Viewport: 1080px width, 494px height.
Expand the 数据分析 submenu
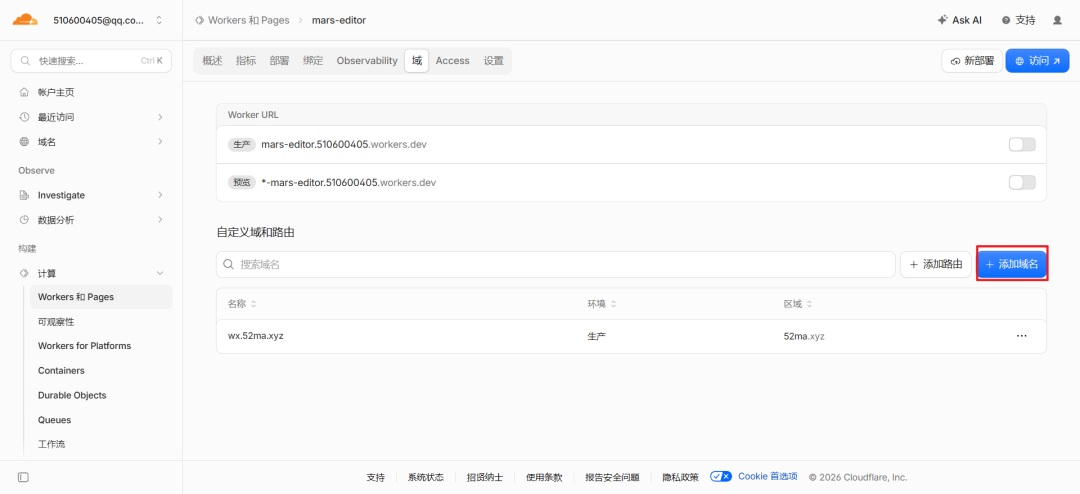tap(160, 220)
